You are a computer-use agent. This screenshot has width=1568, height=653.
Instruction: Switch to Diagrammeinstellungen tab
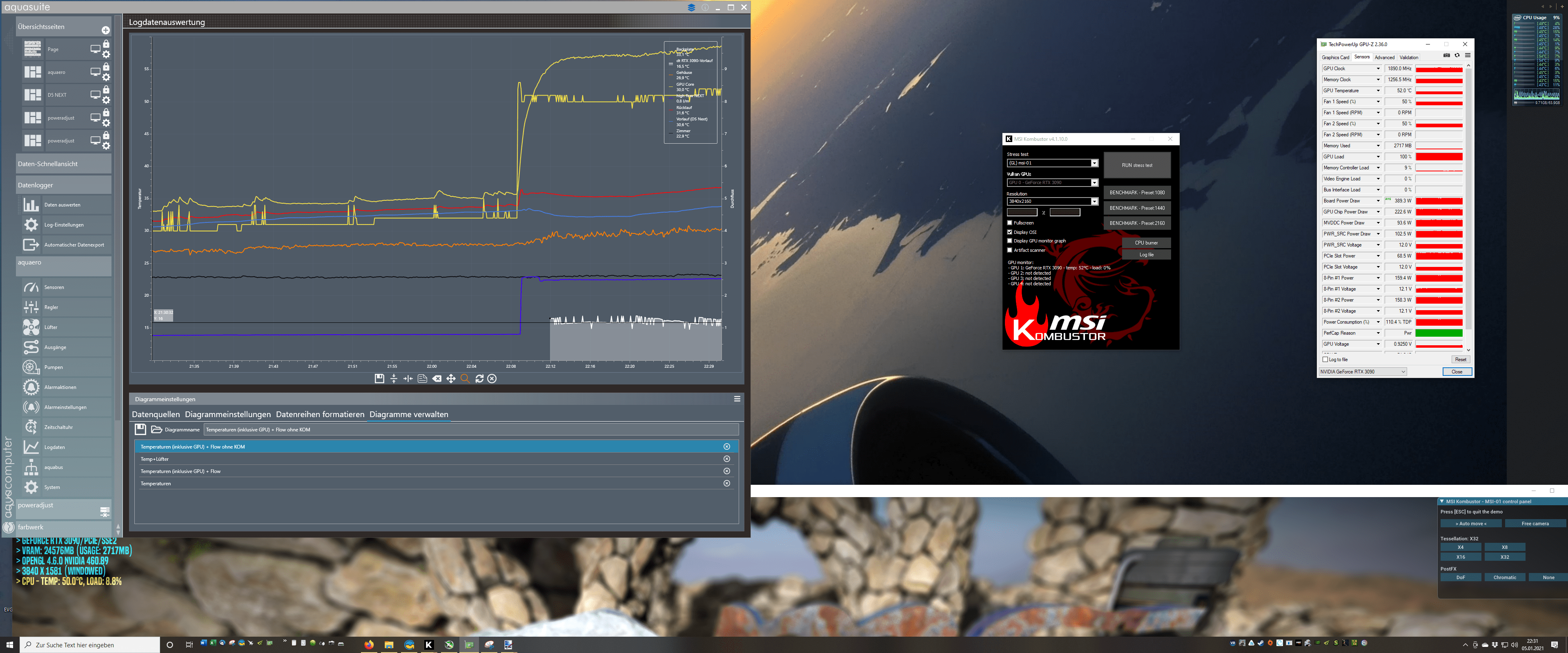[228, 414]
